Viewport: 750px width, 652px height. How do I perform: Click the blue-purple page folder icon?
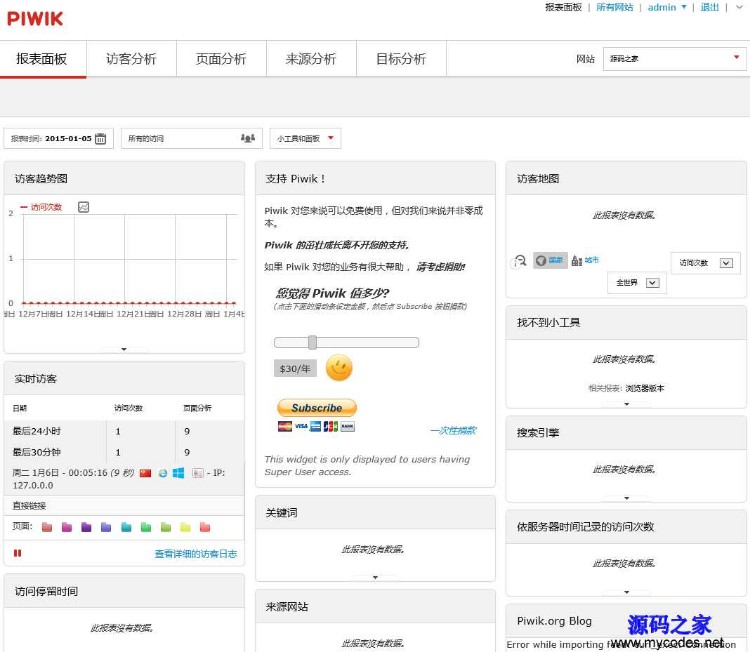(106, 527)
